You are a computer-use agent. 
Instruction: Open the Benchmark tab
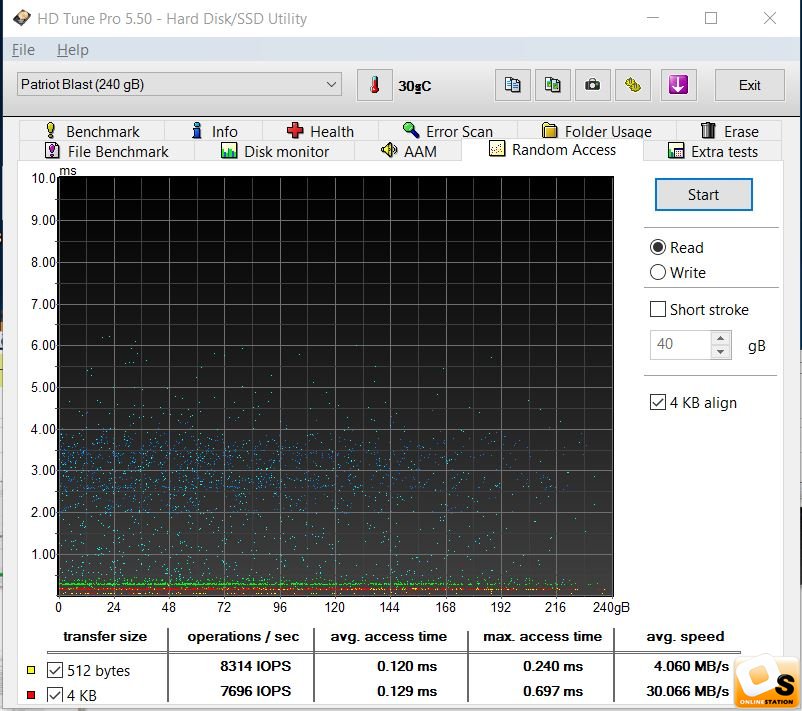(92, 131)
